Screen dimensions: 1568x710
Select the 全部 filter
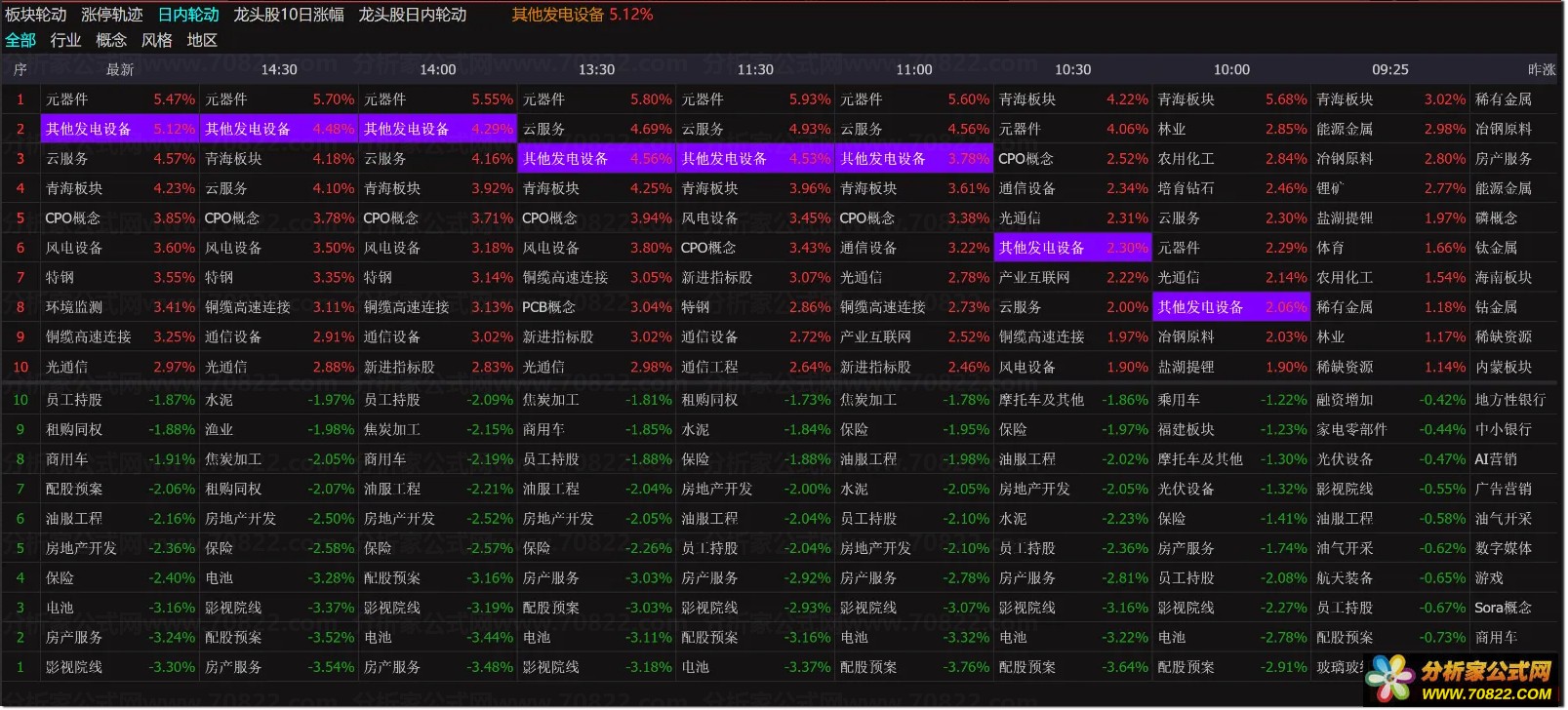[20, 40]
